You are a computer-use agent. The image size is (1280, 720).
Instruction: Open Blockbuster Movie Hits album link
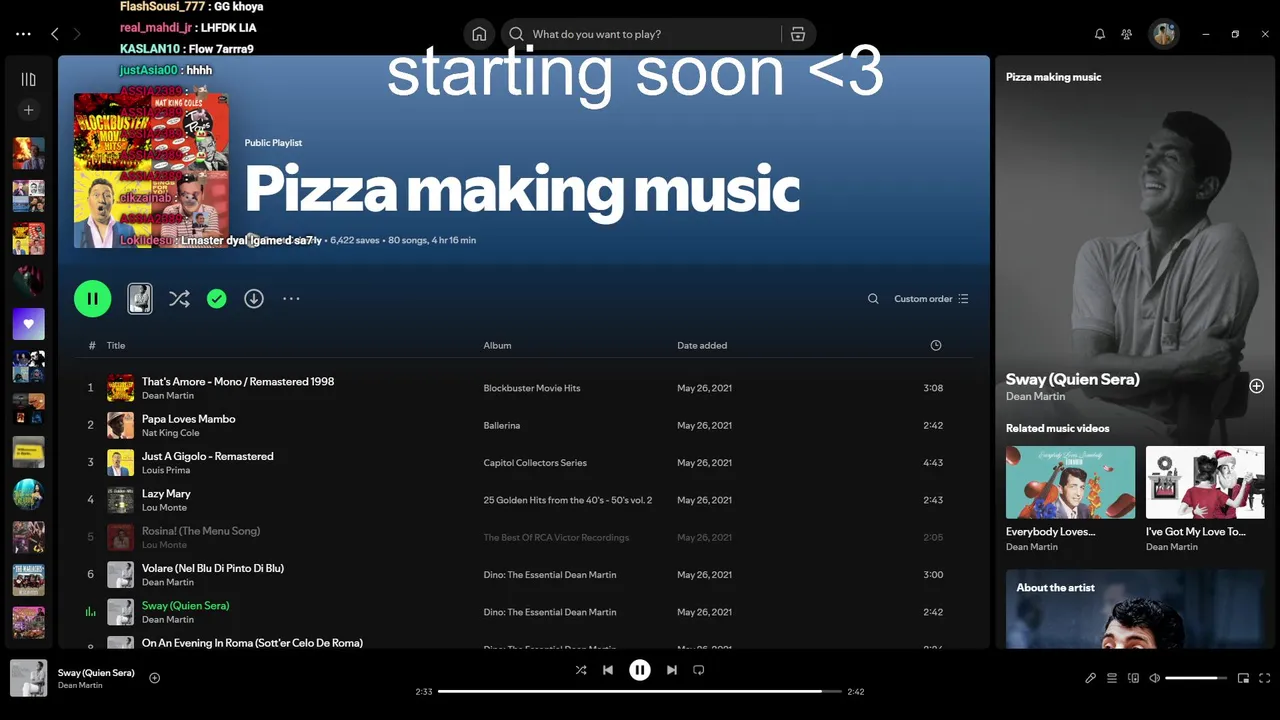[532, 388]
